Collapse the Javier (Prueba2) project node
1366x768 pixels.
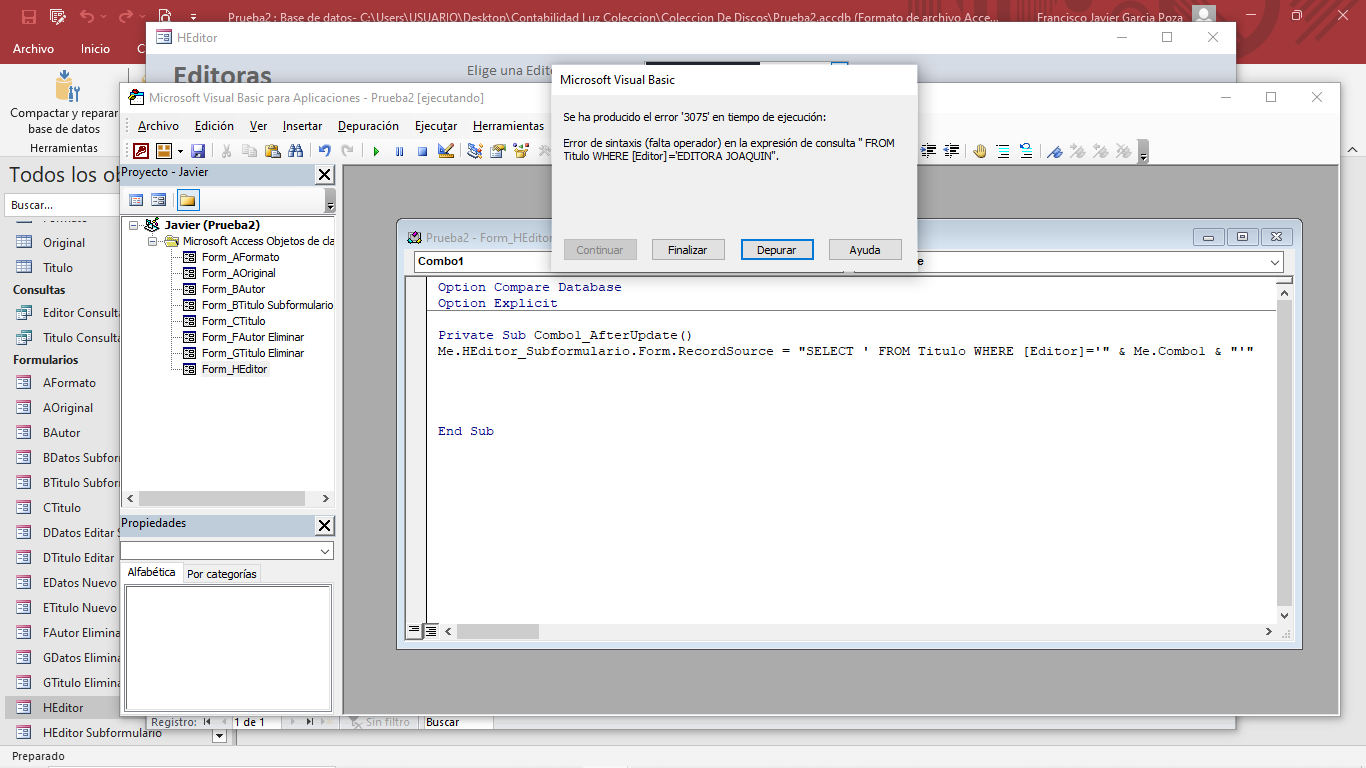[134, 226]
